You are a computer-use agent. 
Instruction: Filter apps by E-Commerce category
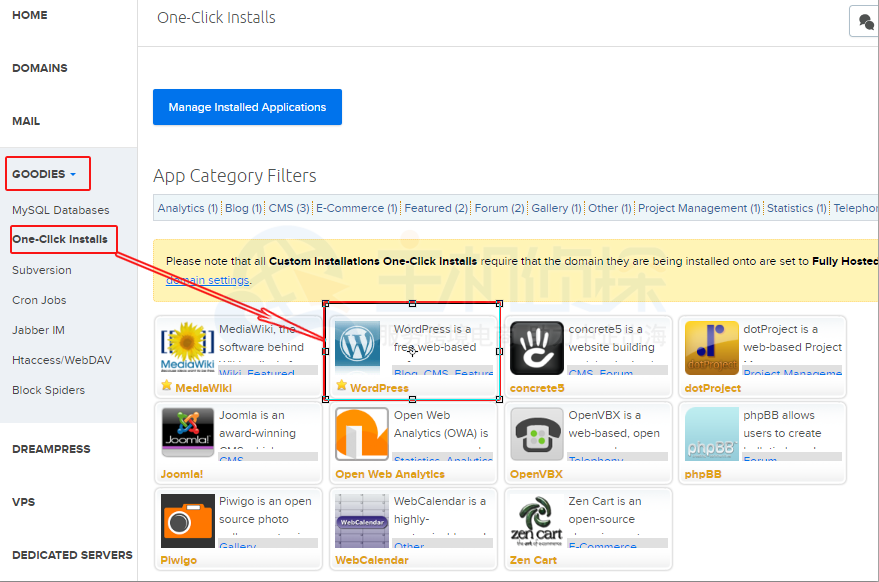coord(356,208)
